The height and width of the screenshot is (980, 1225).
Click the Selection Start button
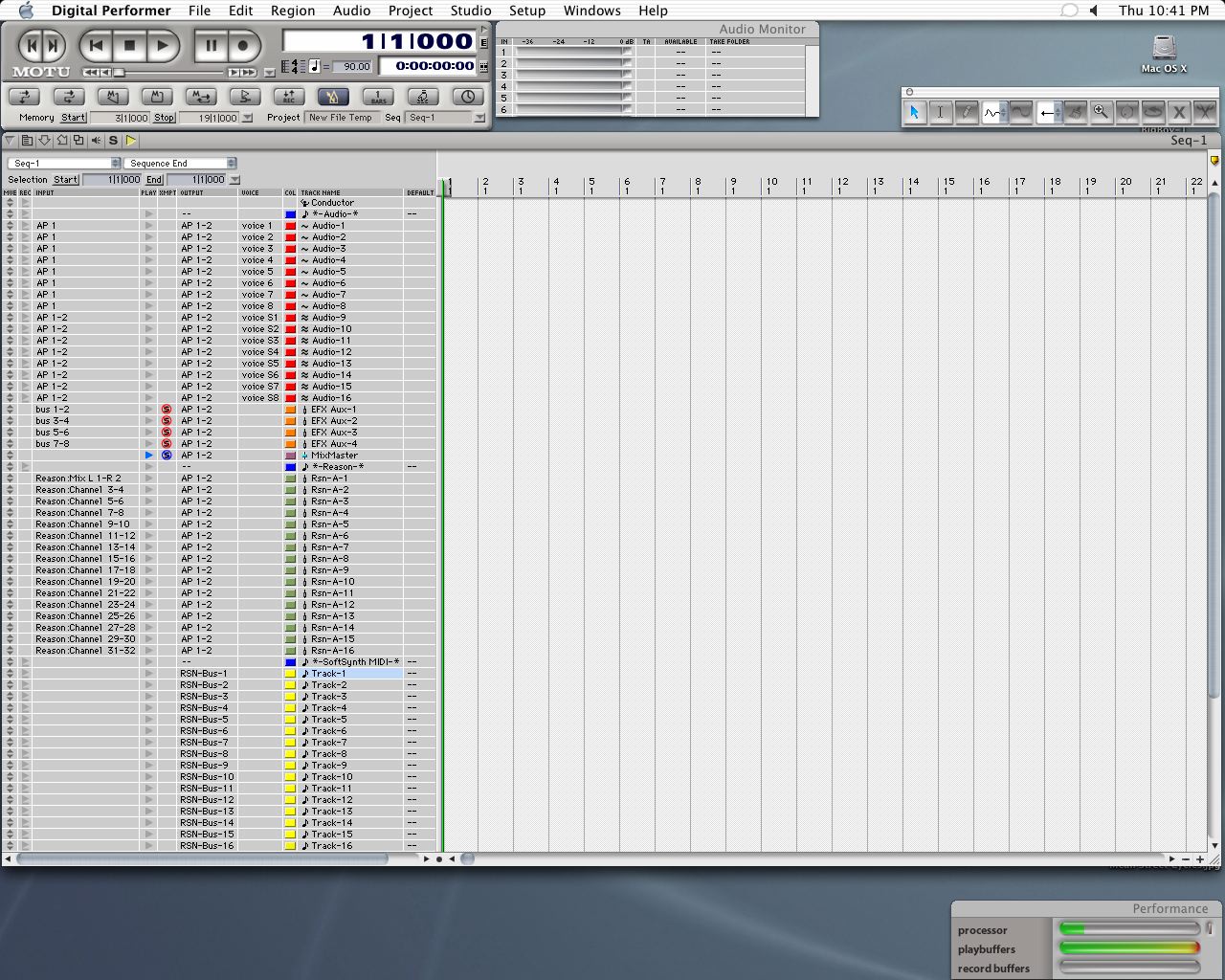[66, 180]
